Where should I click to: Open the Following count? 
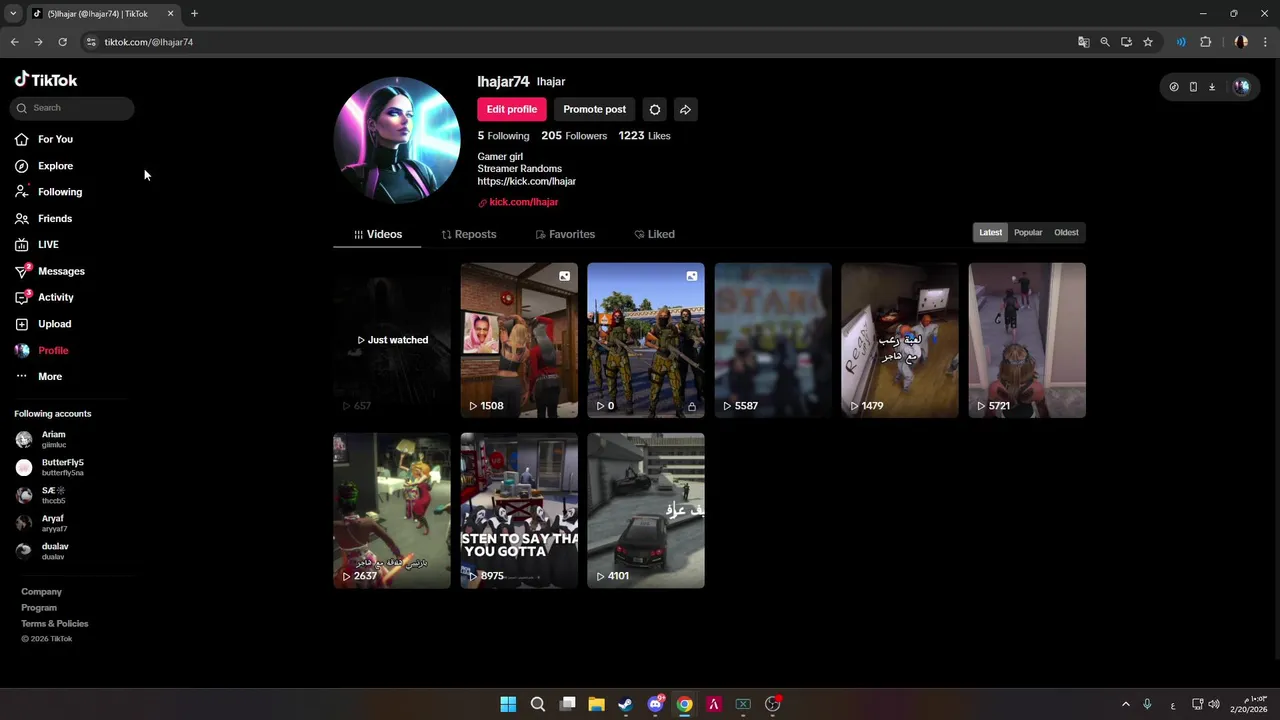(503, 136)
